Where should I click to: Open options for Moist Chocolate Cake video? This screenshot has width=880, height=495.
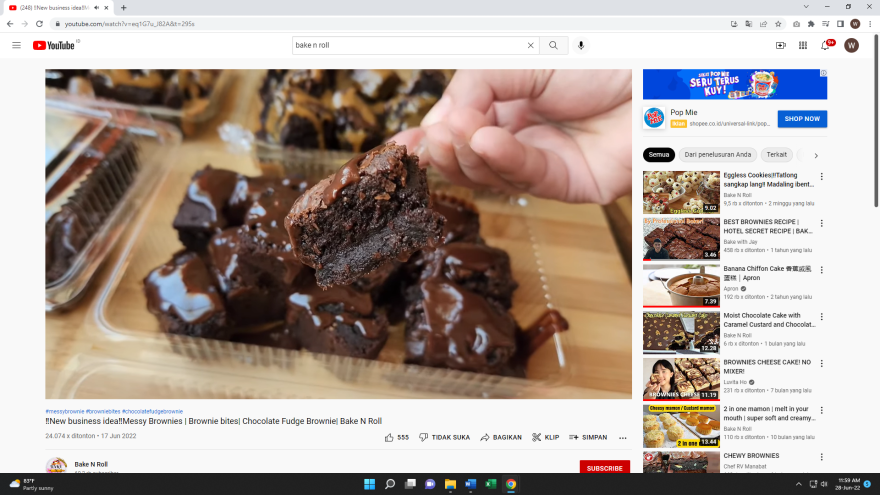pos(822,317)
